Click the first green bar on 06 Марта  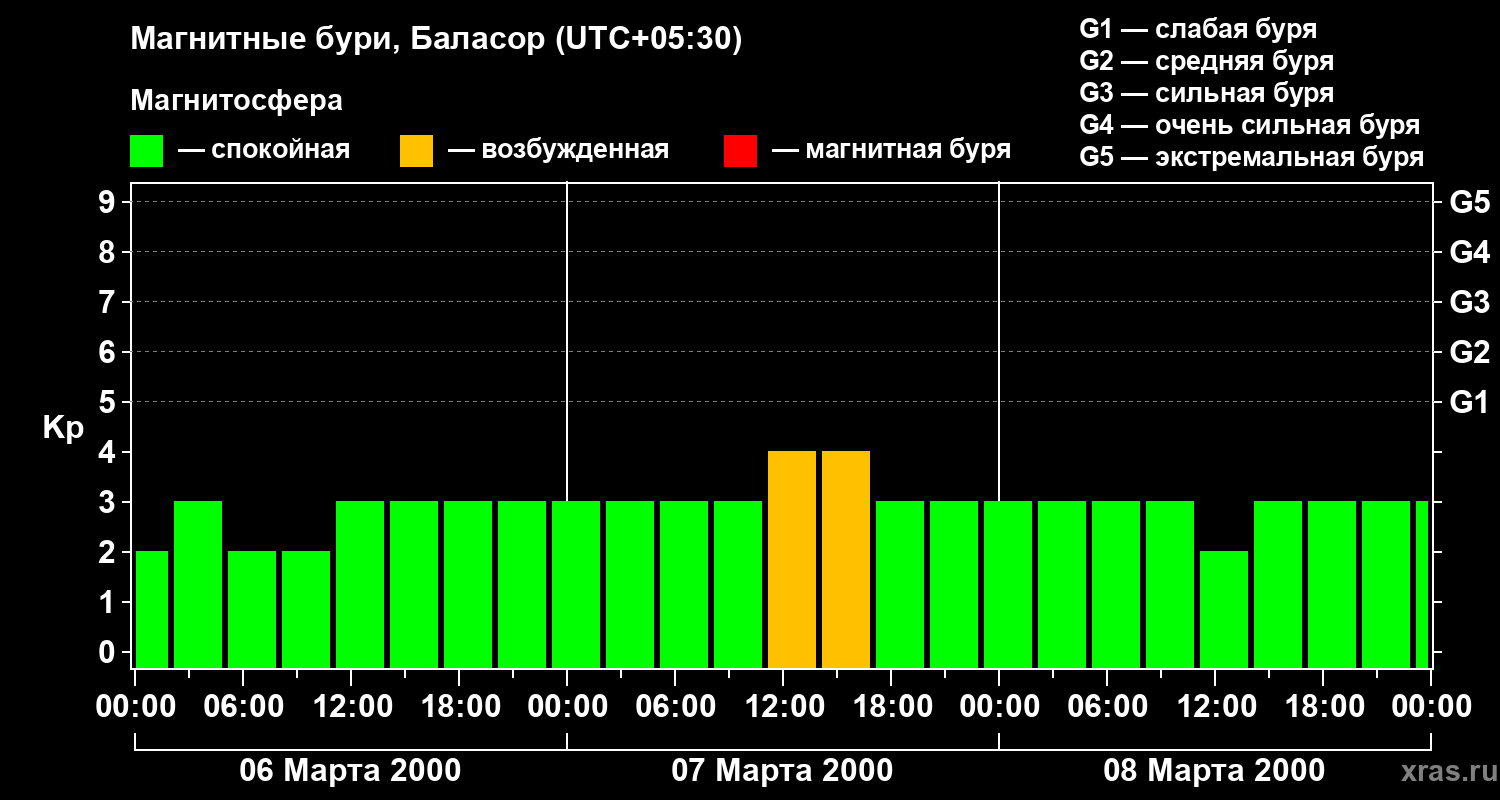pos(151,608)
